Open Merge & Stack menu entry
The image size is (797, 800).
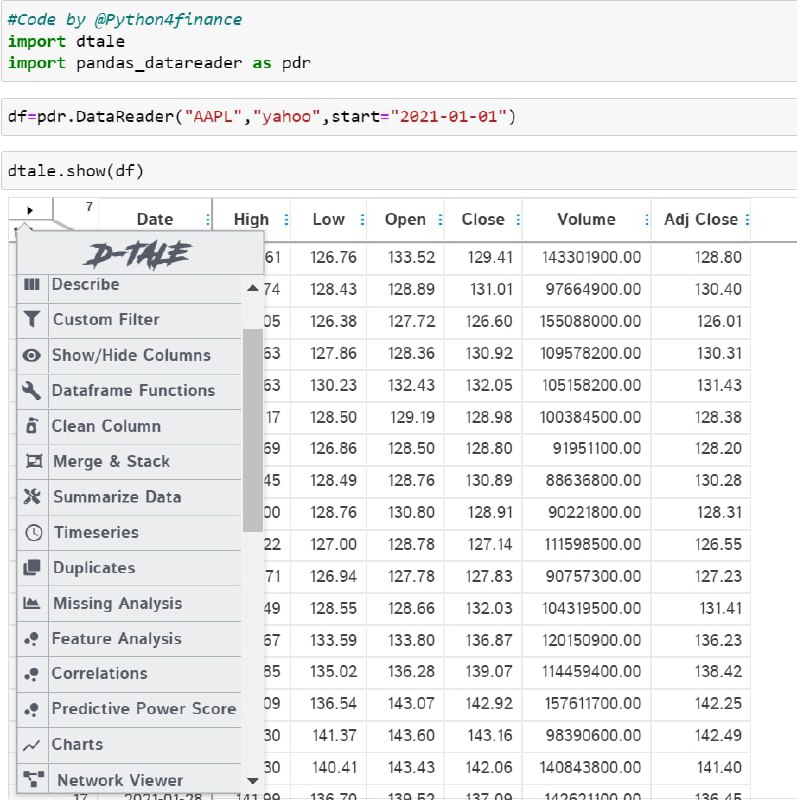129,462
